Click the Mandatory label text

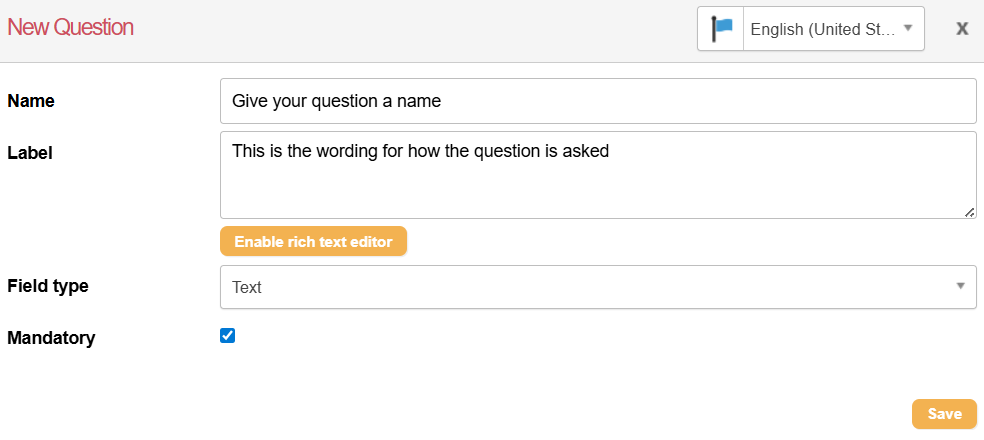click(x=51, y=338)
